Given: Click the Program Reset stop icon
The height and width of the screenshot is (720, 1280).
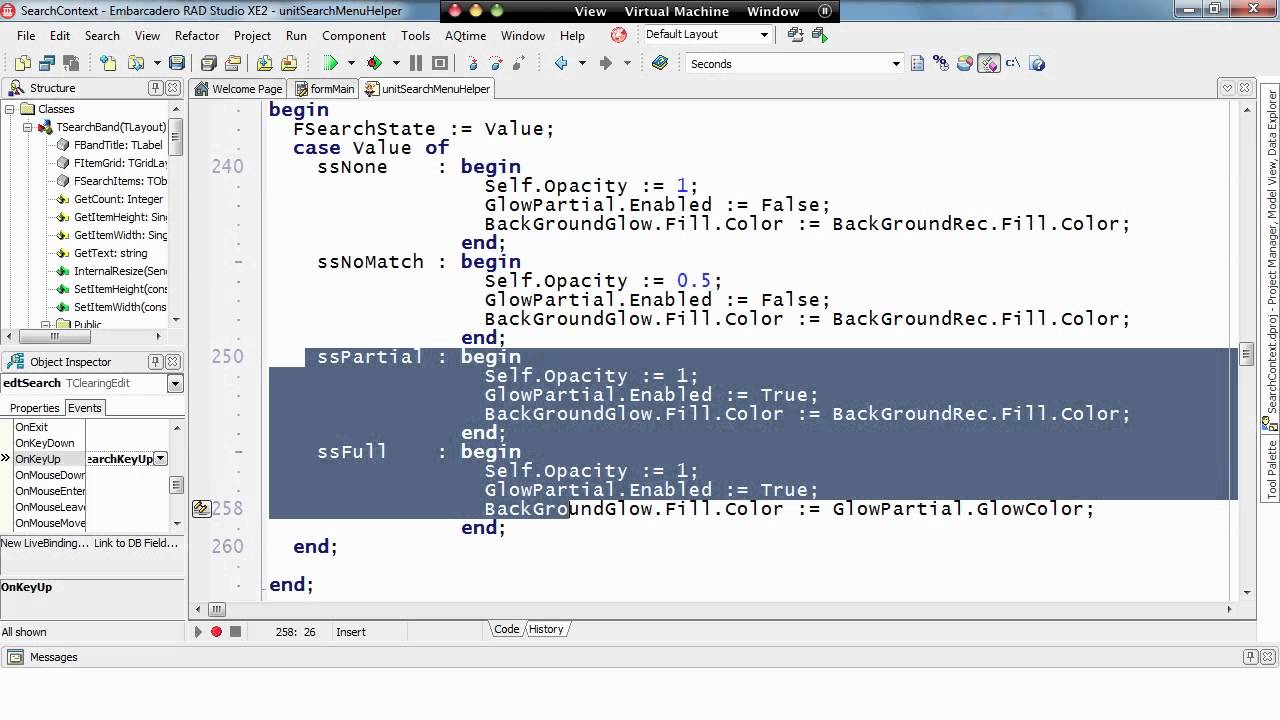Looking at the screenshot, I should click(439, 63).
